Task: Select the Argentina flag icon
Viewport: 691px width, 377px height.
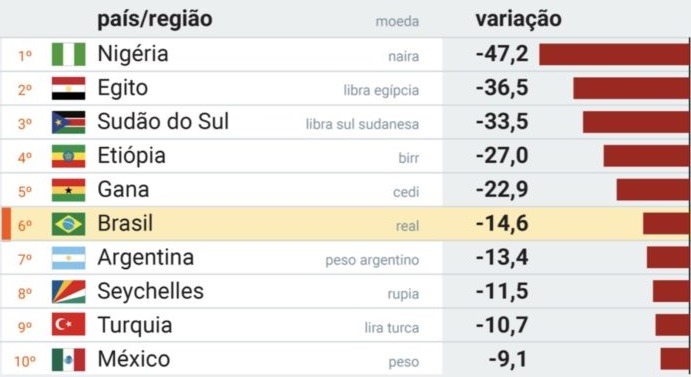Action: click(68, 258)
